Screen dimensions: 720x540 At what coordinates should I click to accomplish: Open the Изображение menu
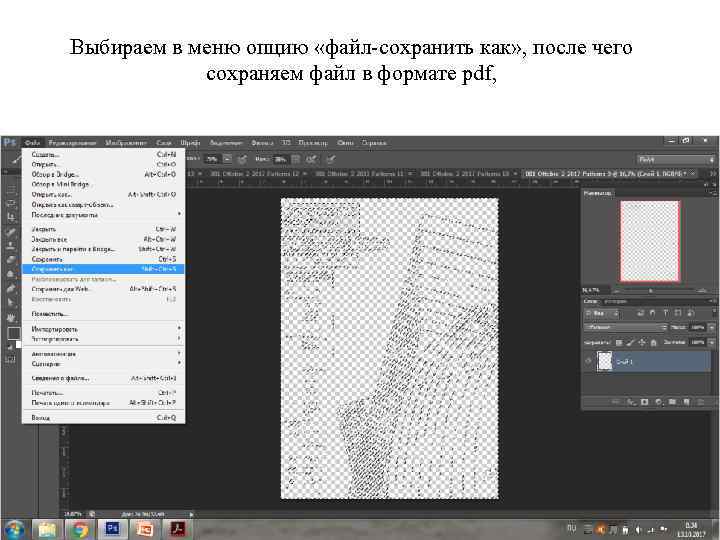coord(126,143)
